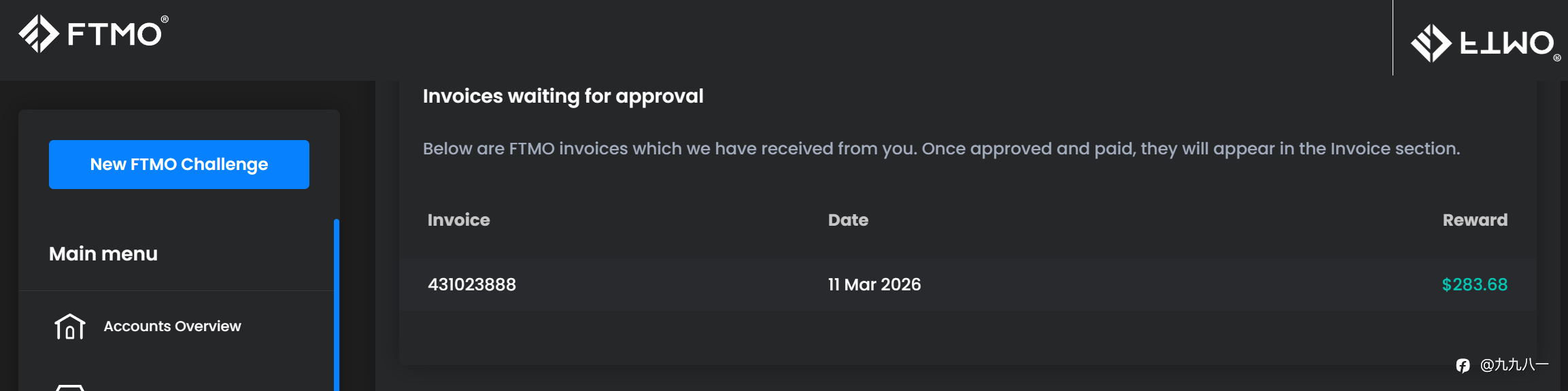Click the Main menu heading

pyautogui.click(x=103, y=254)
